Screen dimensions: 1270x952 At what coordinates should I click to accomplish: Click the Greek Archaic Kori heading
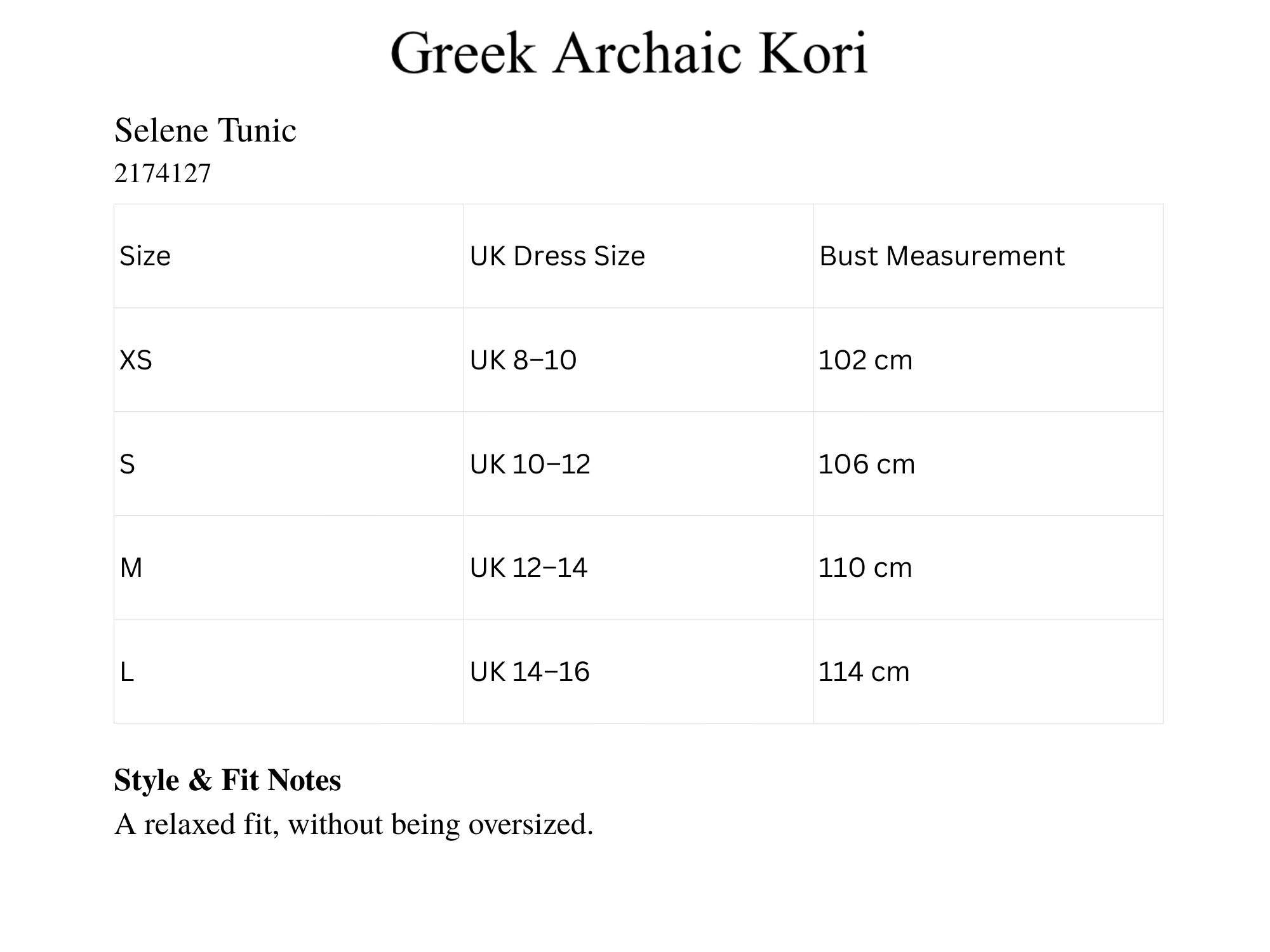pyautogui.click(x=629, y=53)
